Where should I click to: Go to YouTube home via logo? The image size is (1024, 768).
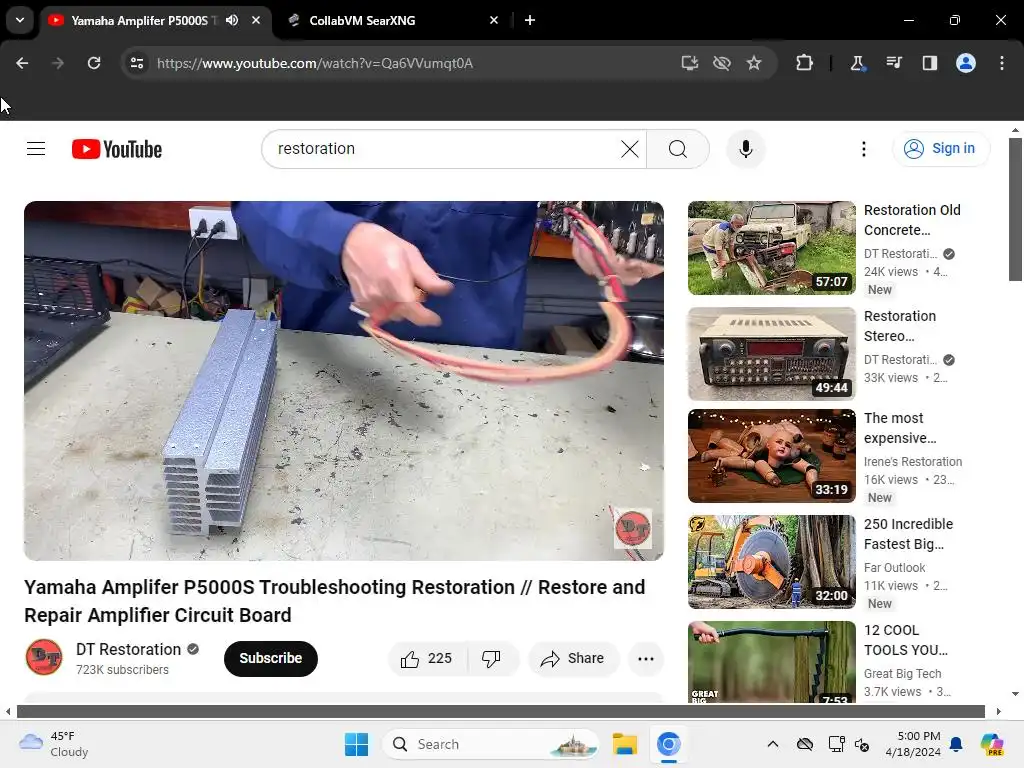click(x=117, y=149)
